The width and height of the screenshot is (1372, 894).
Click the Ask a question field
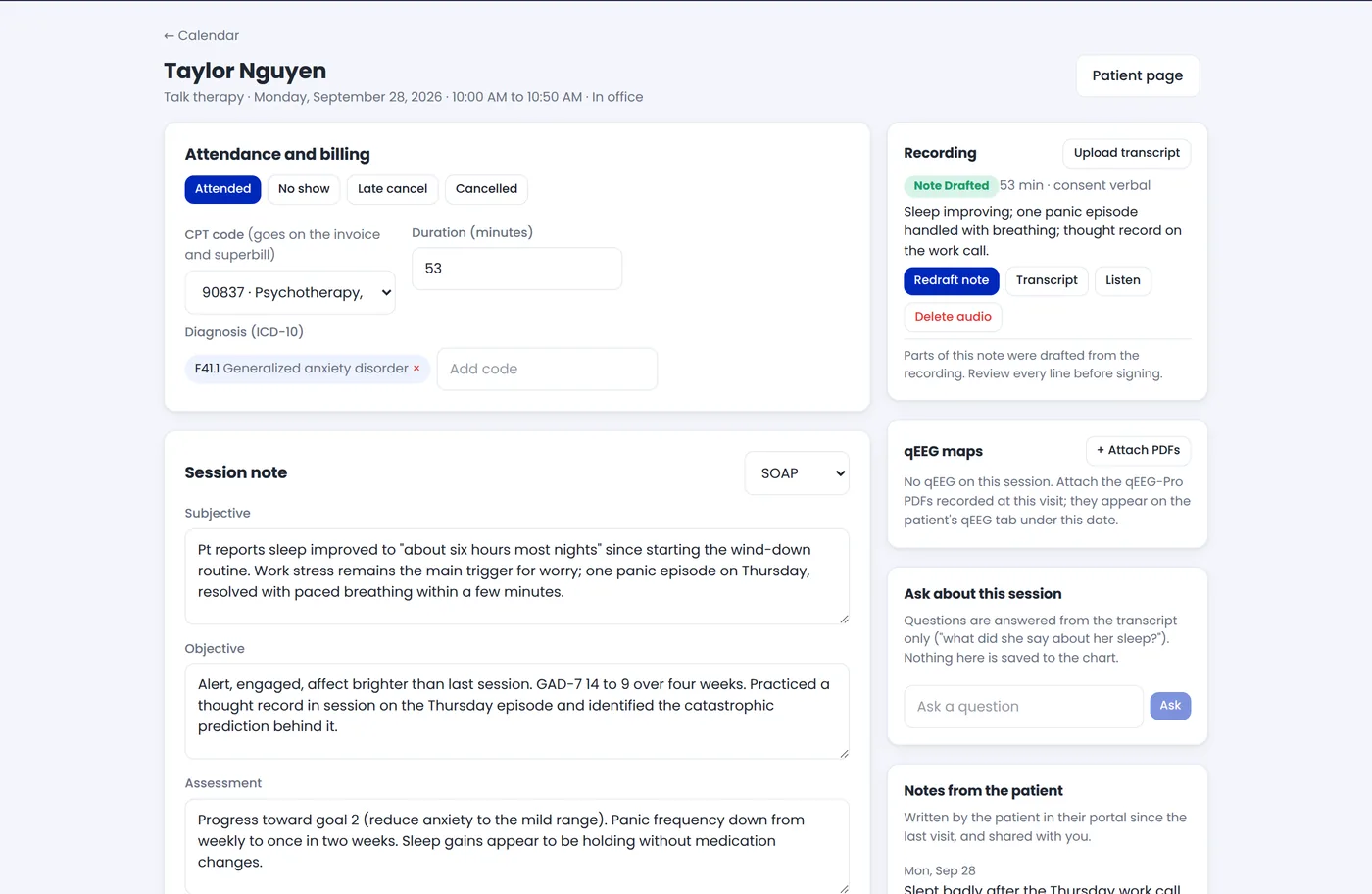click(x=1023, y=706)
